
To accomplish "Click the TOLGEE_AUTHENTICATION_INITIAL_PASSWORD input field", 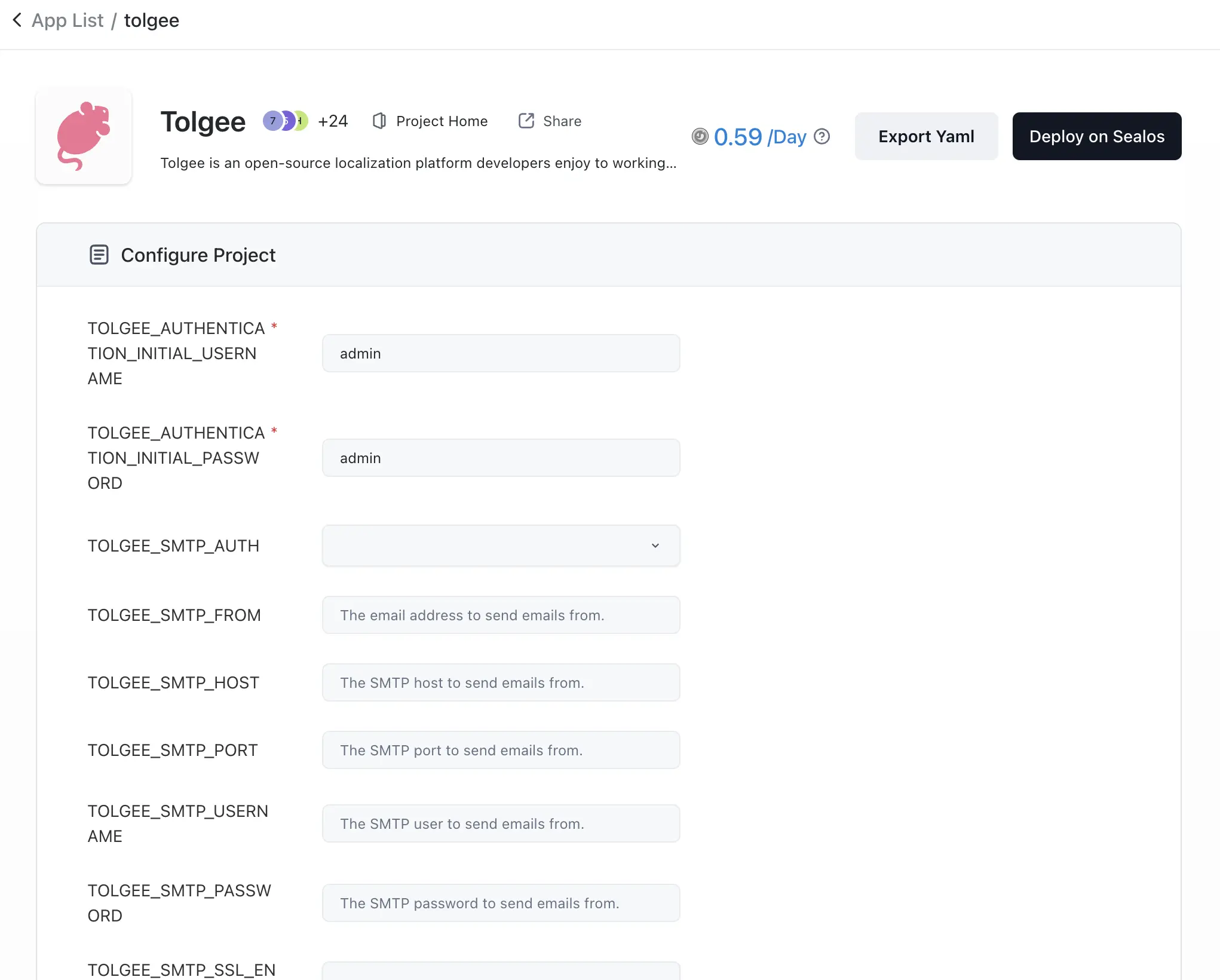I will [501, 458].
